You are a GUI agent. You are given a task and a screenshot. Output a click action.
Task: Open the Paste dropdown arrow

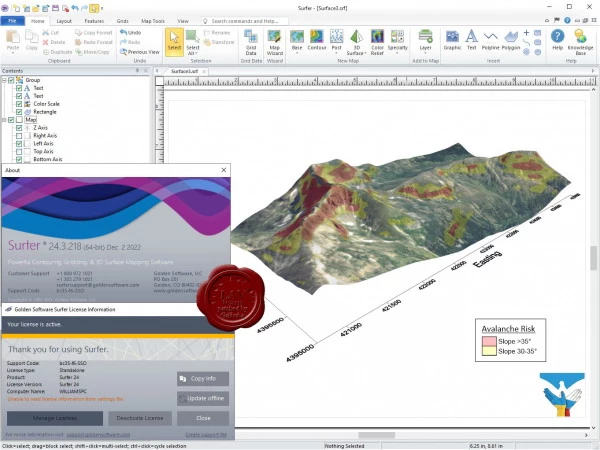pos(13,53)
